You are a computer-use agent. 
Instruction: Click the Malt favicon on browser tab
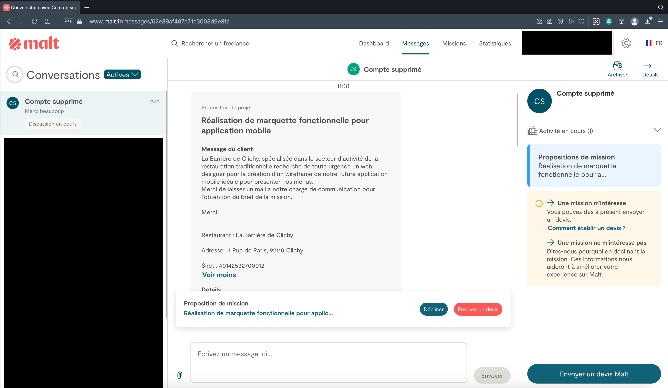[6, 7]
